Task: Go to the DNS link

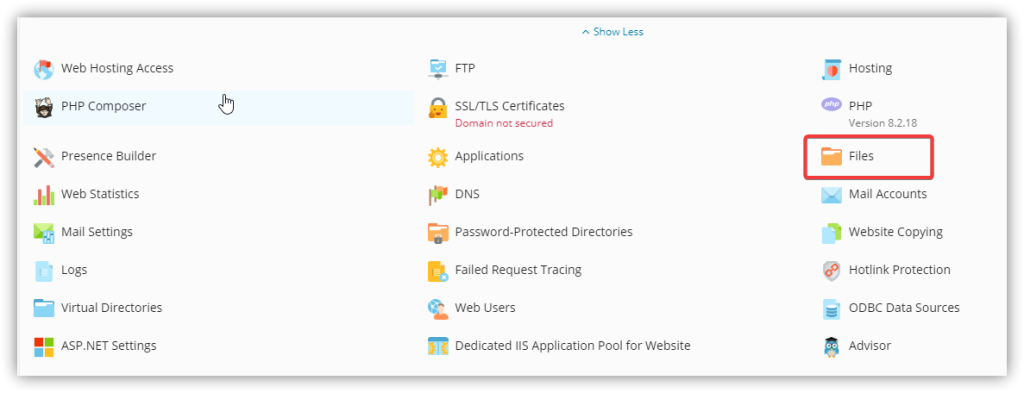Action: [468, 194]
